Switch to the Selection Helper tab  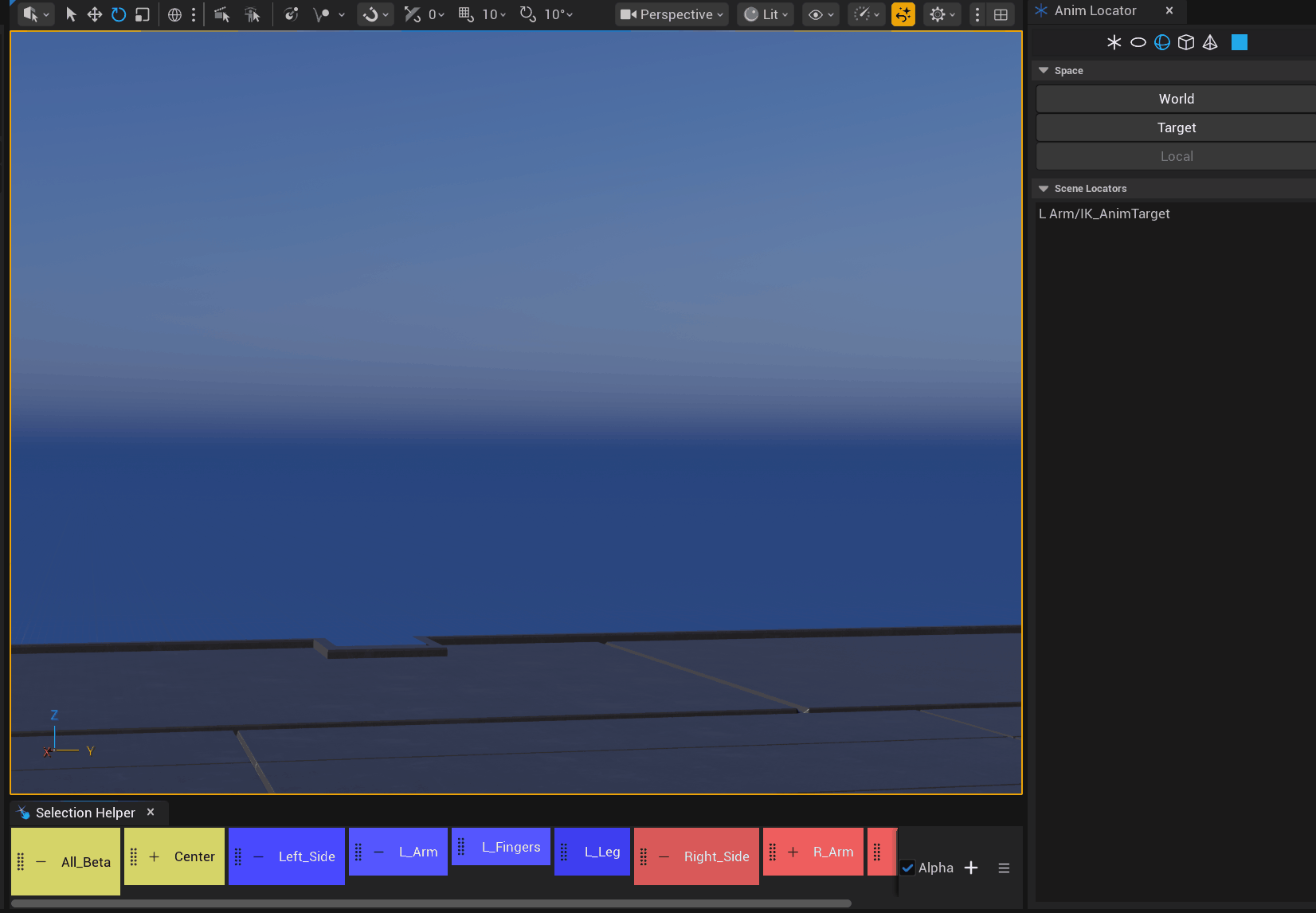[x=84, y=813]
